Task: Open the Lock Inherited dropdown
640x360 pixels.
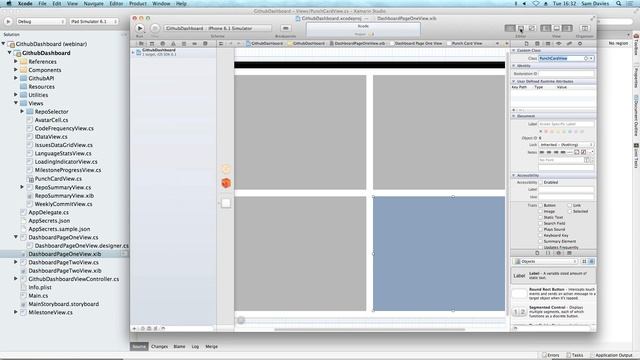Action: coord(566,145)
